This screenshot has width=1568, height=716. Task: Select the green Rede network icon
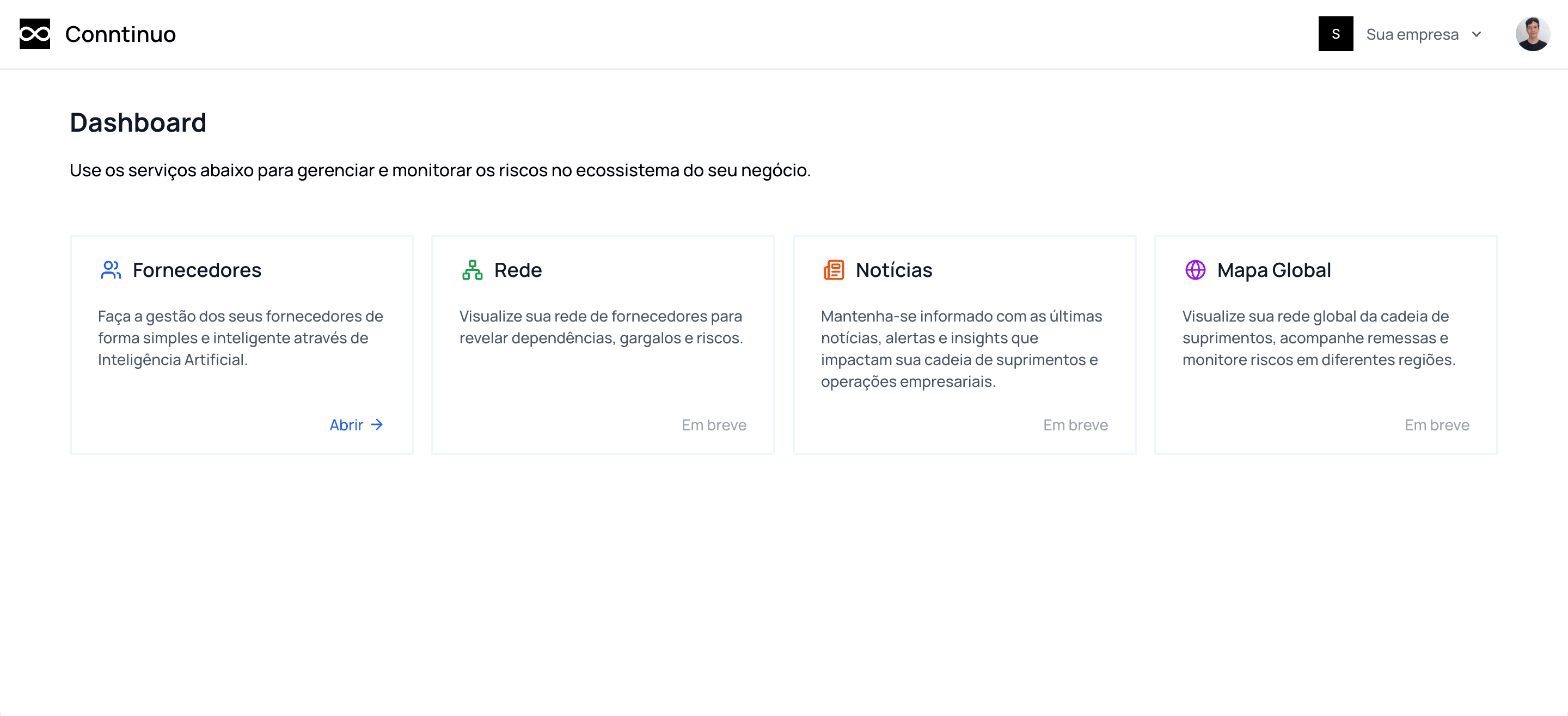click(471, 270)
